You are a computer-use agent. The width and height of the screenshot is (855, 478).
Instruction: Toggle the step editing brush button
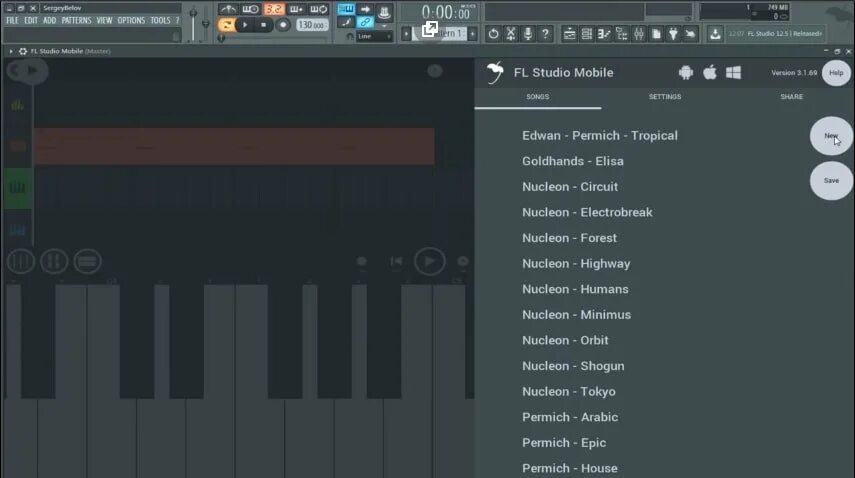(346, 22)
